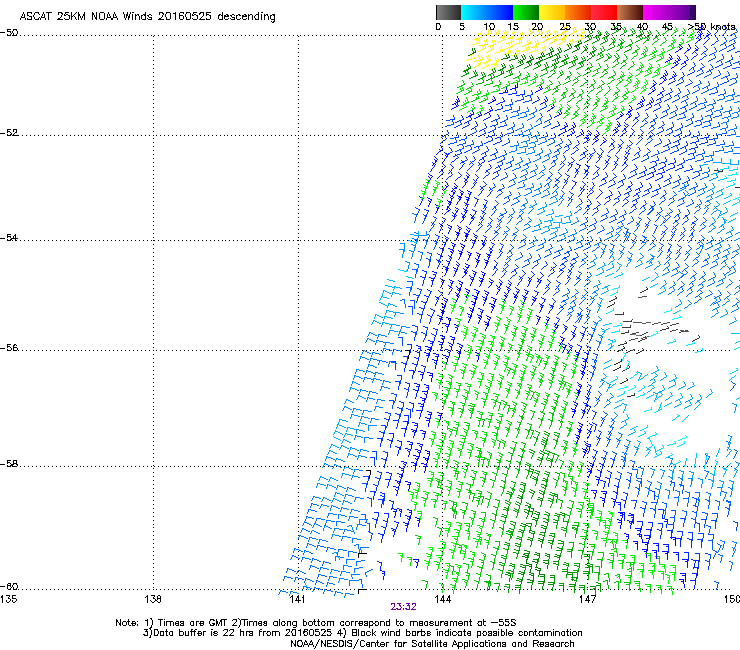The image size is (740, 650).
Task: Click the '>50 knots' legend label
Action: coord(711,27)
